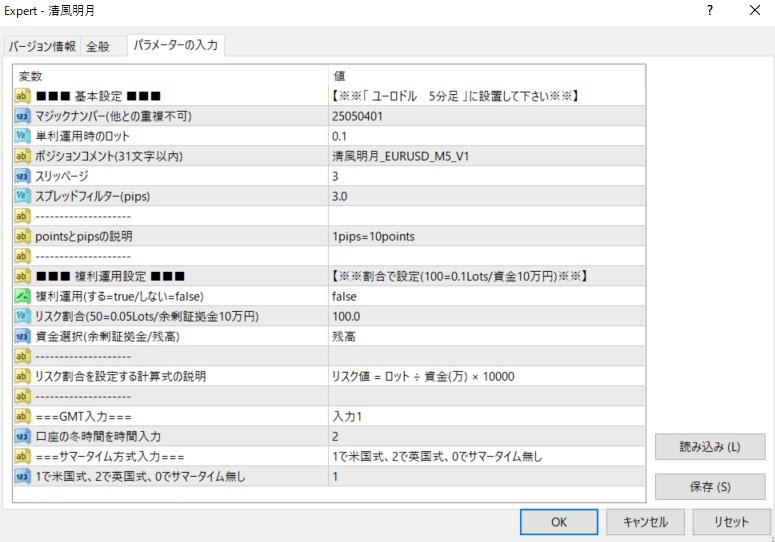Click the string icon beside ===サマータイム方式入力===

coord(22,456)
